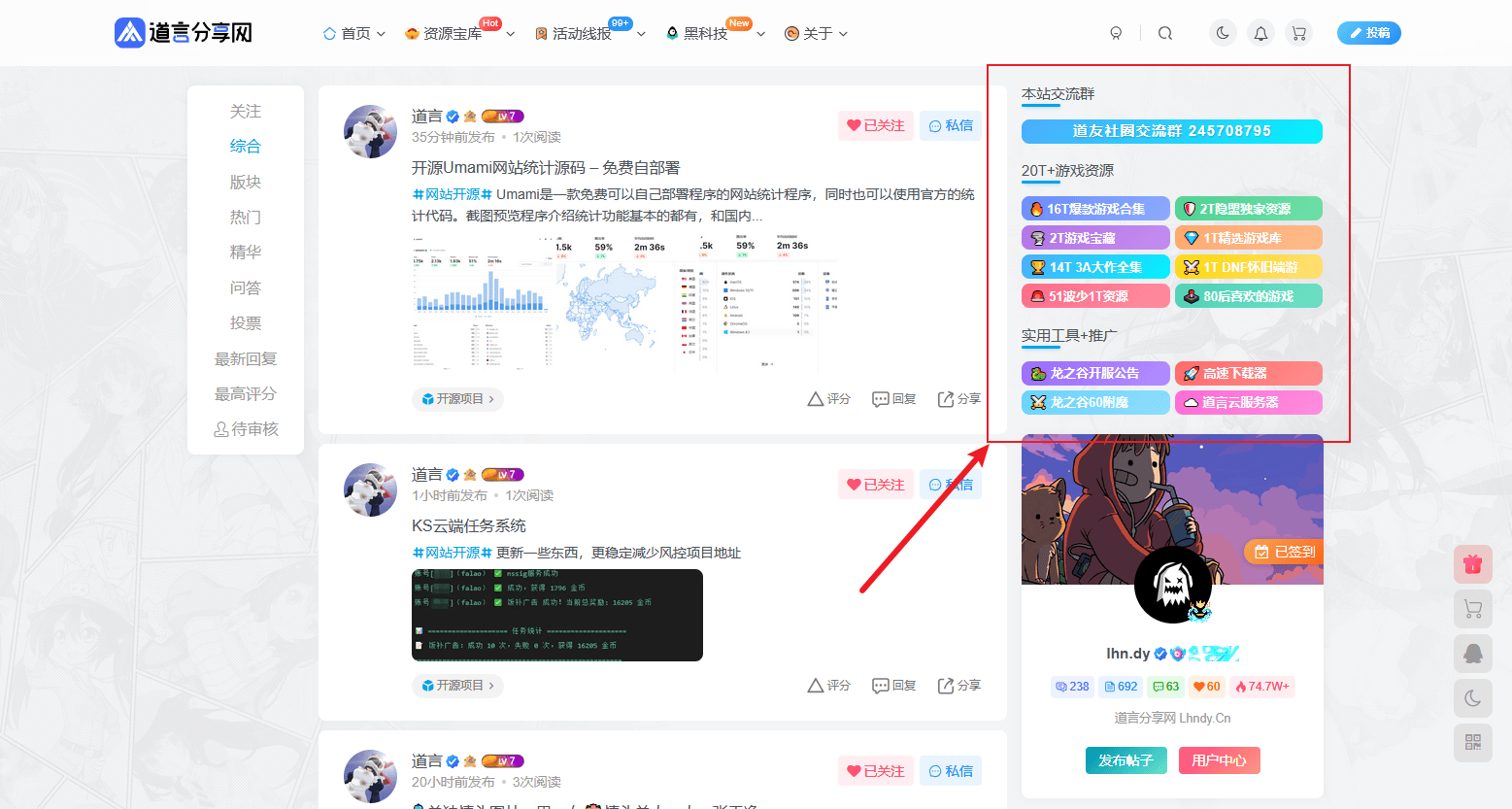Open notifications via the bell icon
This screenshot has height=809, width=1512.
tap(1260, 32)
